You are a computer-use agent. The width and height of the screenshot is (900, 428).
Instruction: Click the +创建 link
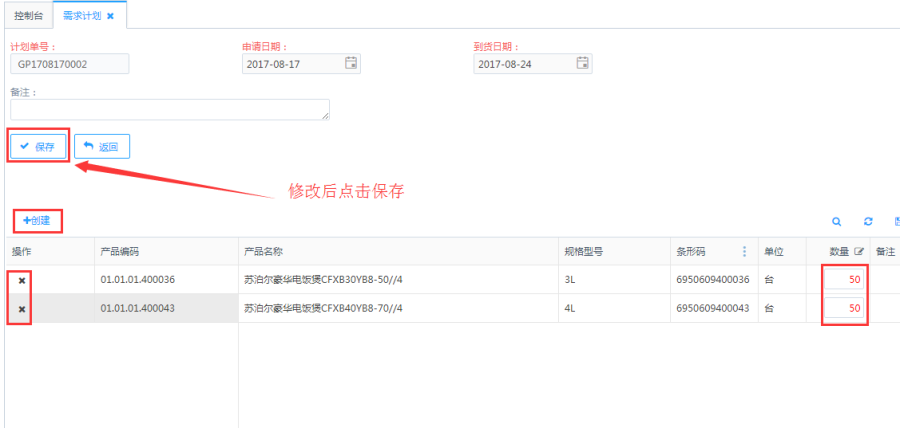point(36,220)
